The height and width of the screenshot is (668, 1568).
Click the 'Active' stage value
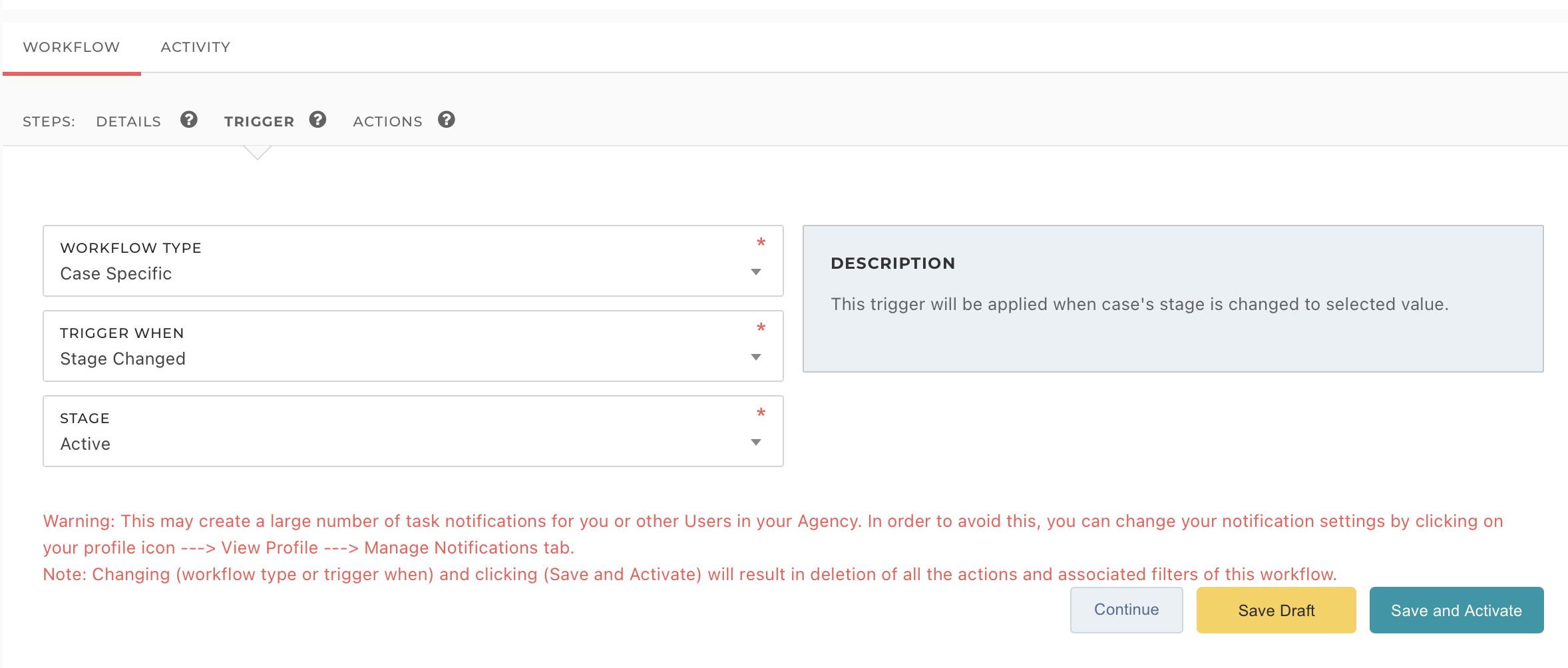85,444
